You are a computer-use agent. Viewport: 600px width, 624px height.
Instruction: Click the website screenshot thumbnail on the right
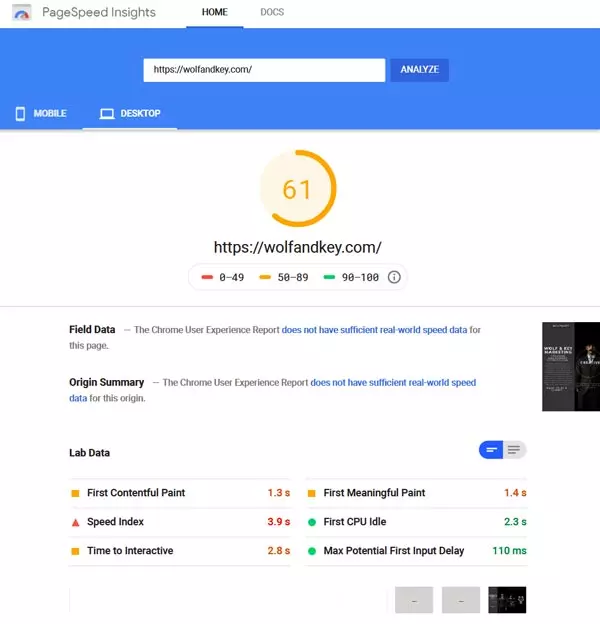[571, 367]
